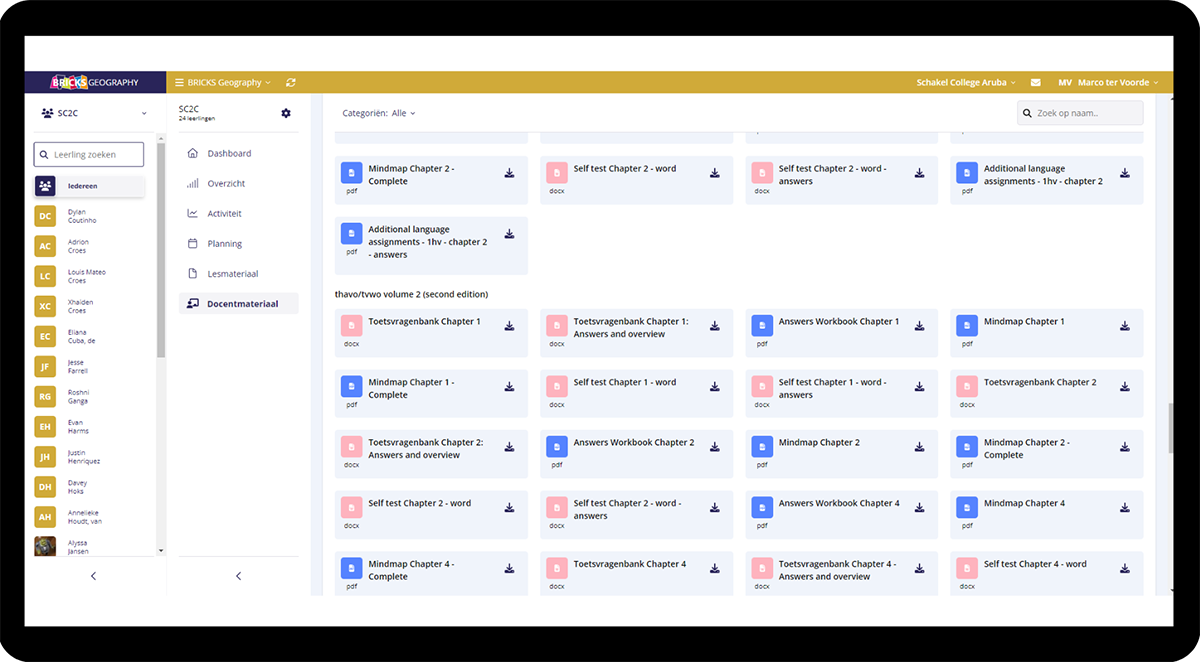The height and width of the screenshot is (662, 1200).
Task: Download Mindmap Chapter 4 pdf
Action: tap(1124, 508)
